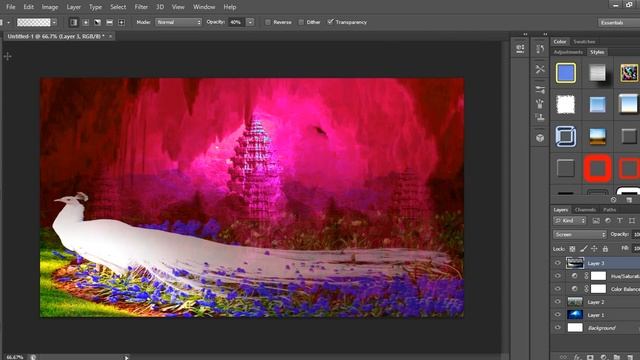Click the gradient preview swatch
This screenshot has width=640, height=360.
[33, 22]
